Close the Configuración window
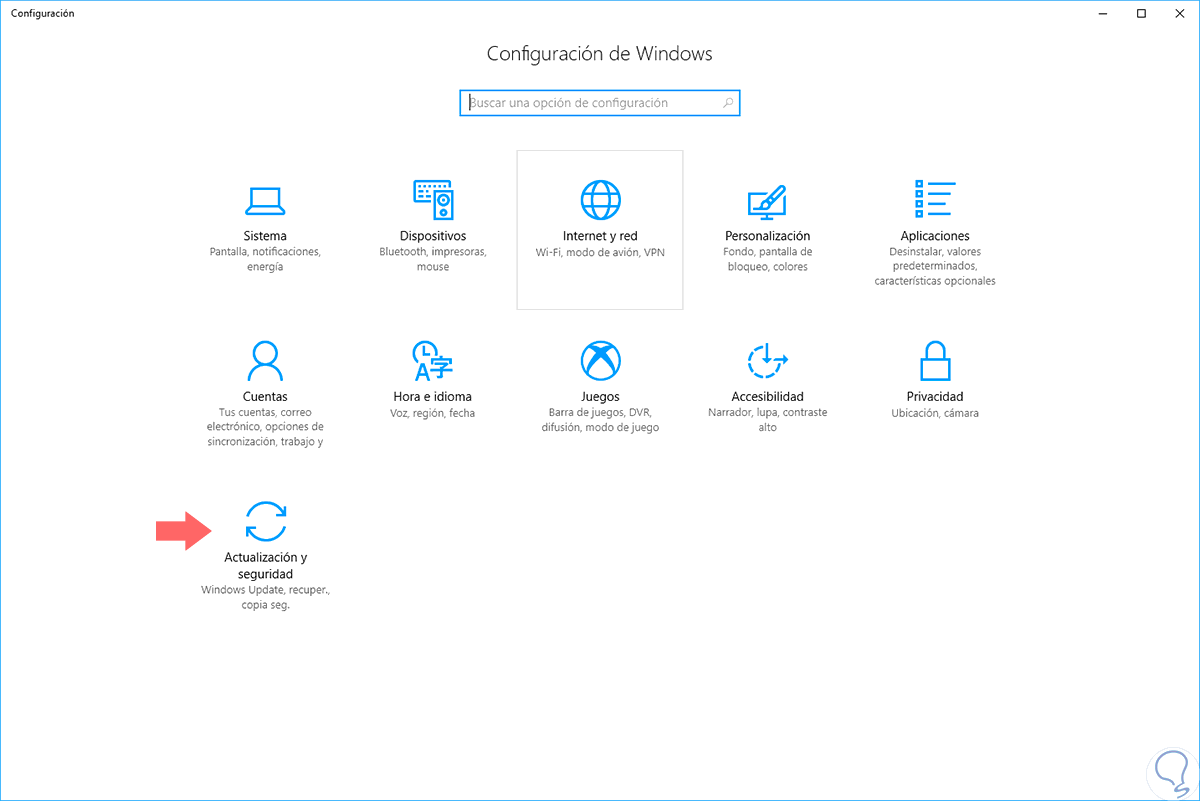Viewport: 1200px width, 801px height. (1179, 14)
